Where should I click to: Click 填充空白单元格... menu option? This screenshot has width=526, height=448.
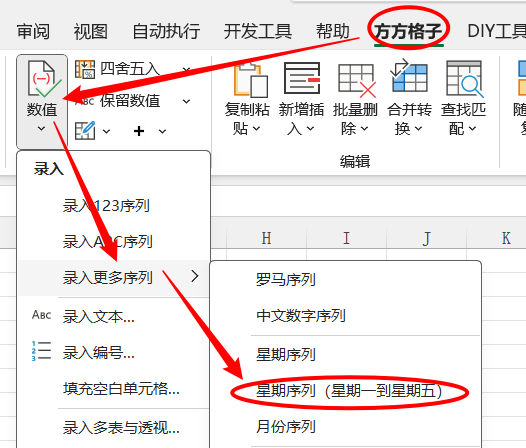tap(121, 389)
